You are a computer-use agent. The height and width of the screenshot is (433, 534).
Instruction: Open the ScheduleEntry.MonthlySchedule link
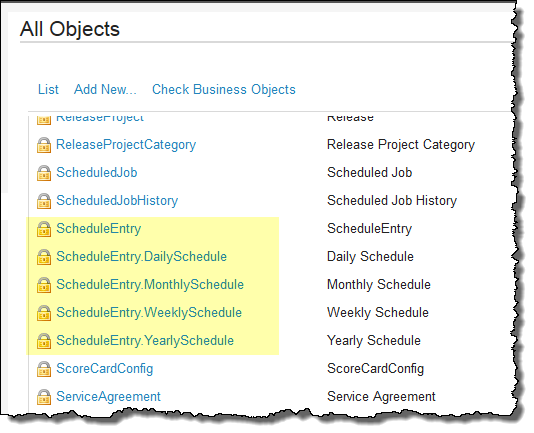click(150, 285)
